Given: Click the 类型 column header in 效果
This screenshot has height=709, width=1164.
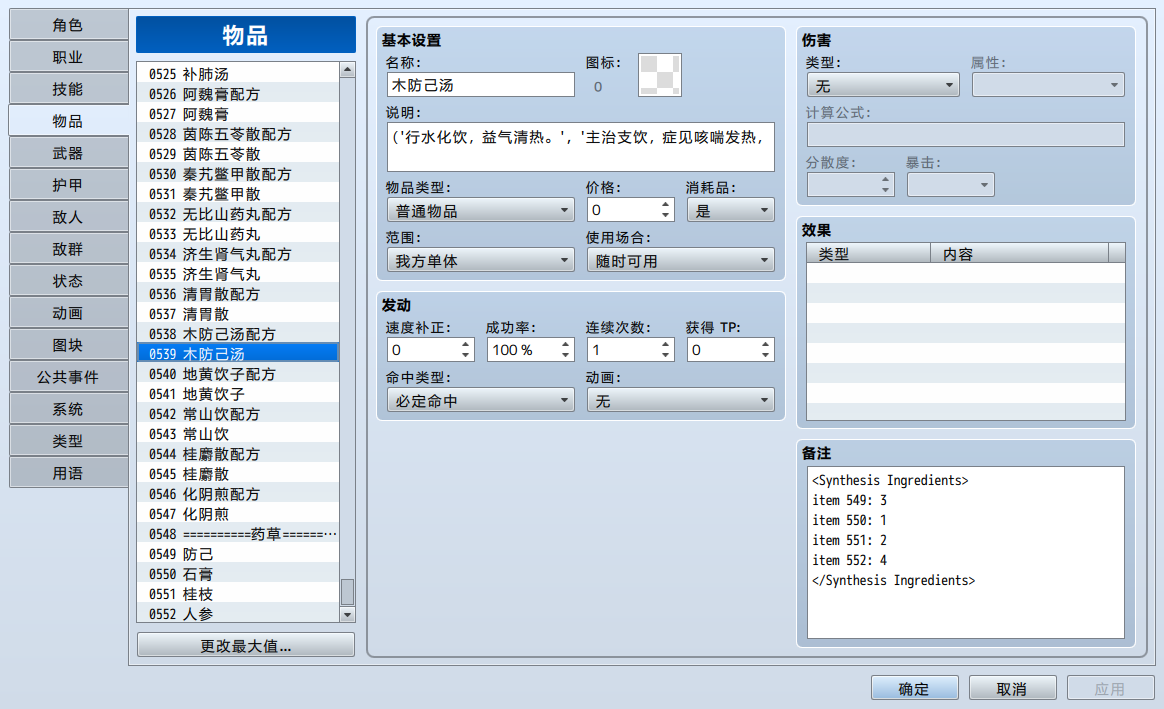Looking at the screenshot, I should click(869, 254).
